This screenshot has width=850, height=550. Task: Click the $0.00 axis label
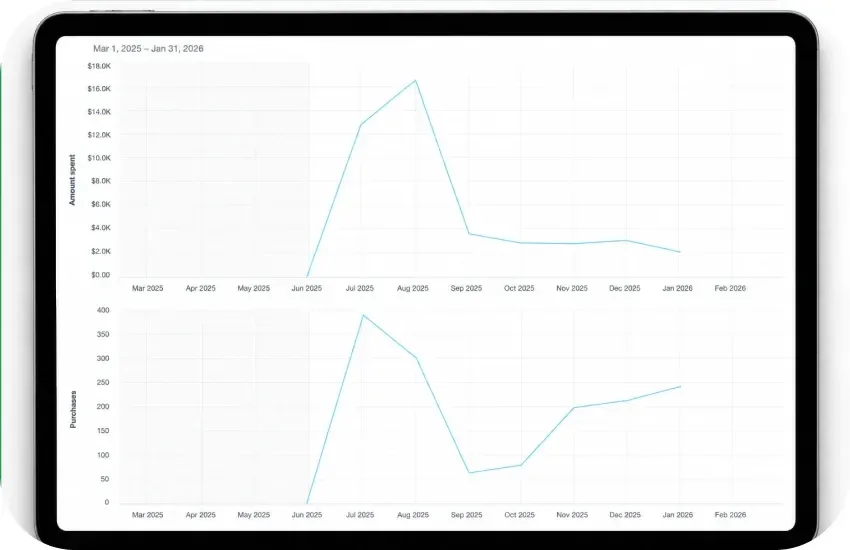[x=100, y=275]
